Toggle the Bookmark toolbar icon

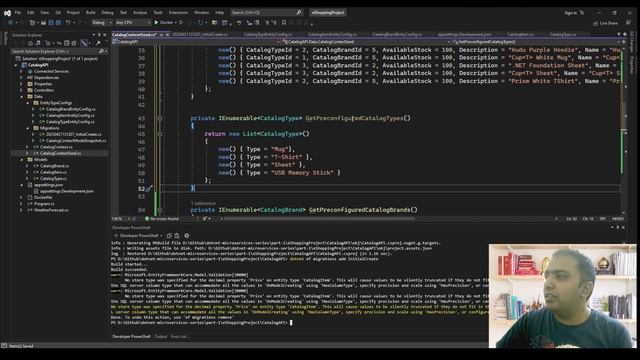[x=284, y=23]
